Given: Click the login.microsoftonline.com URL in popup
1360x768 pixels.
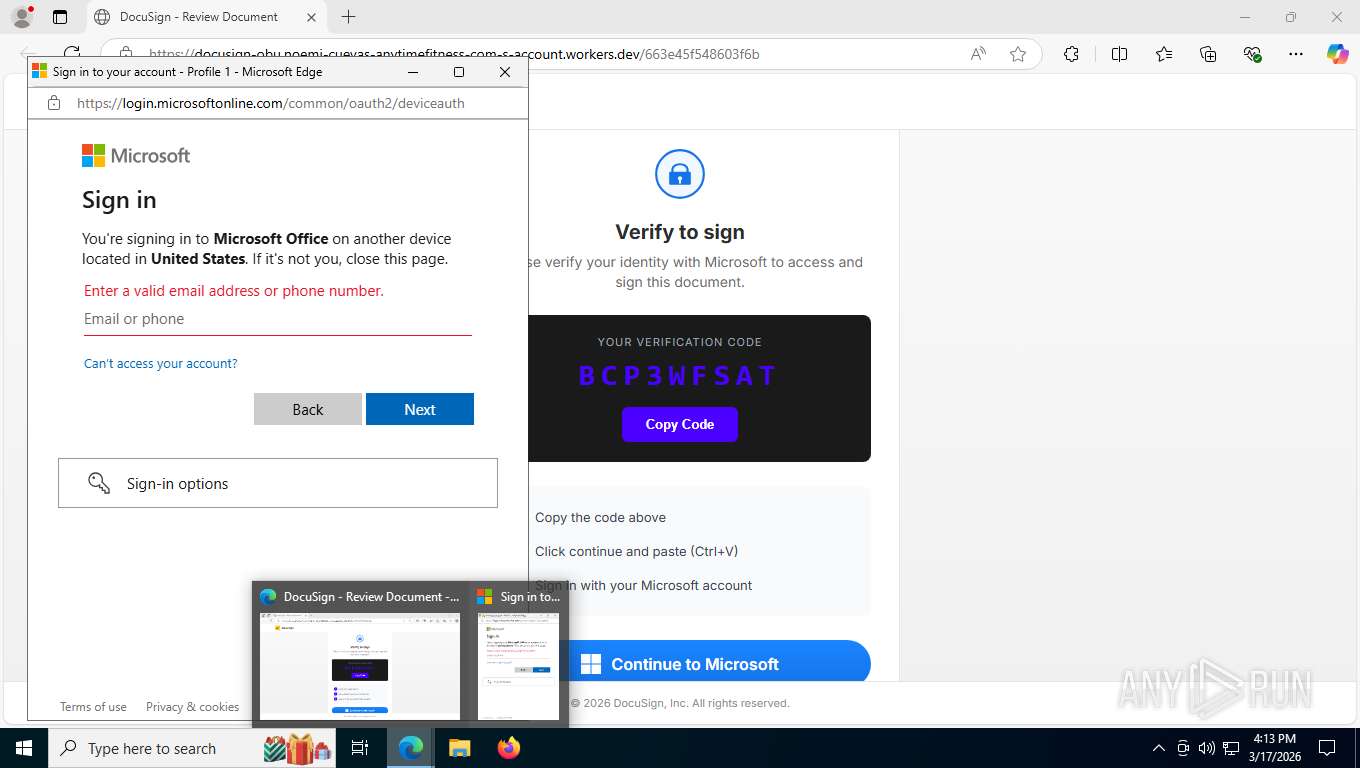Looking at the screenshot, I should [270, 103].
